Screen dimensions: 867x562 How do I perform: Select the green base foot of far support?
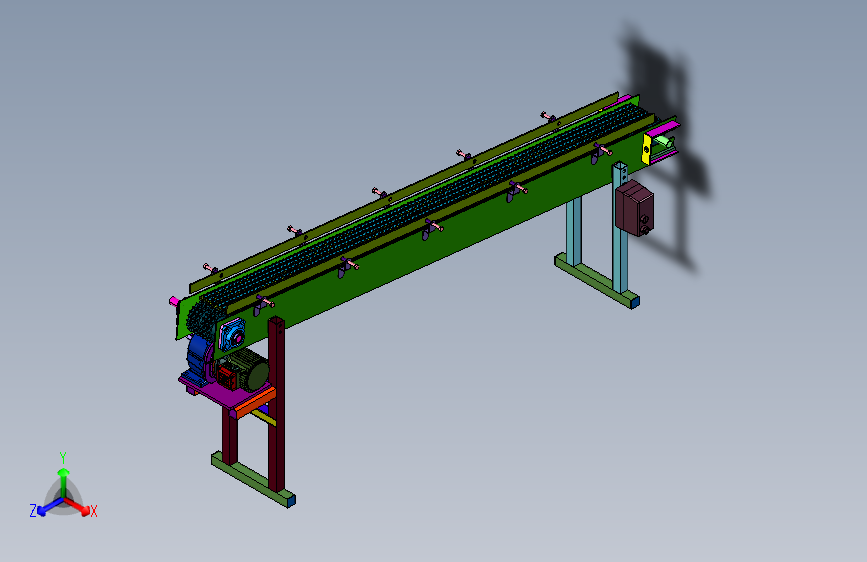[597, 280]
